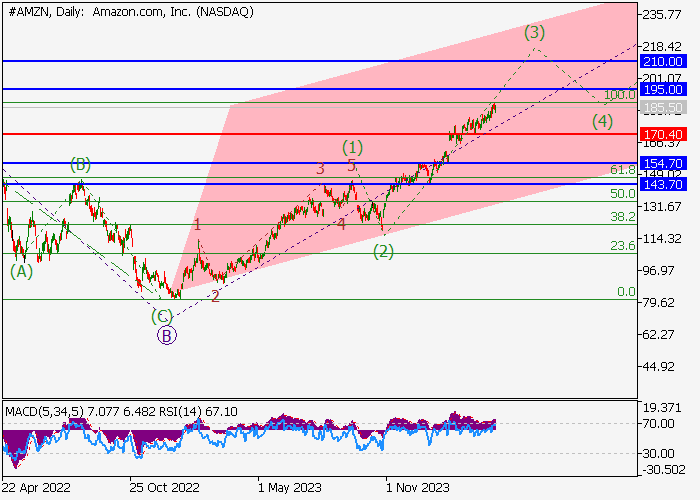Image resolution: width=700 pixels, height=500 pixels.
Task: Click the green (2) wave label
Action: pos(383,252)
